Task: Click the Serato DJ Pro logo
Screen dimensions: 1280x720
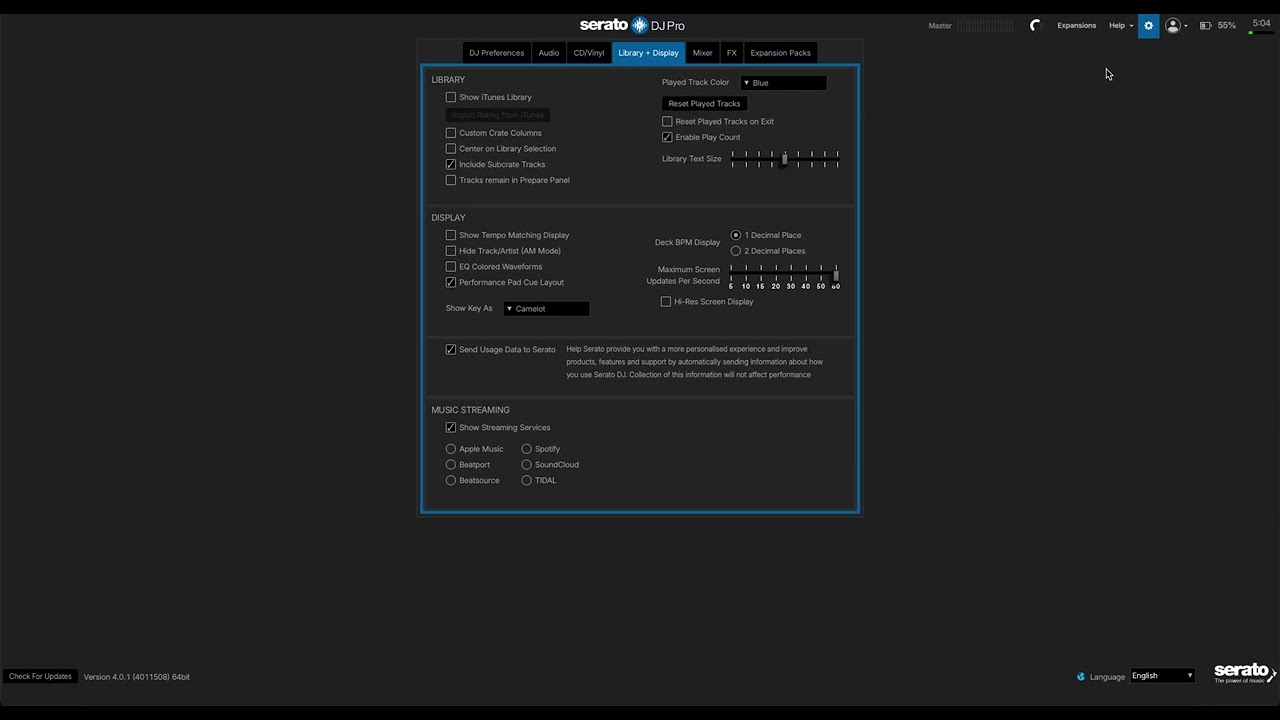Action: 632,25
